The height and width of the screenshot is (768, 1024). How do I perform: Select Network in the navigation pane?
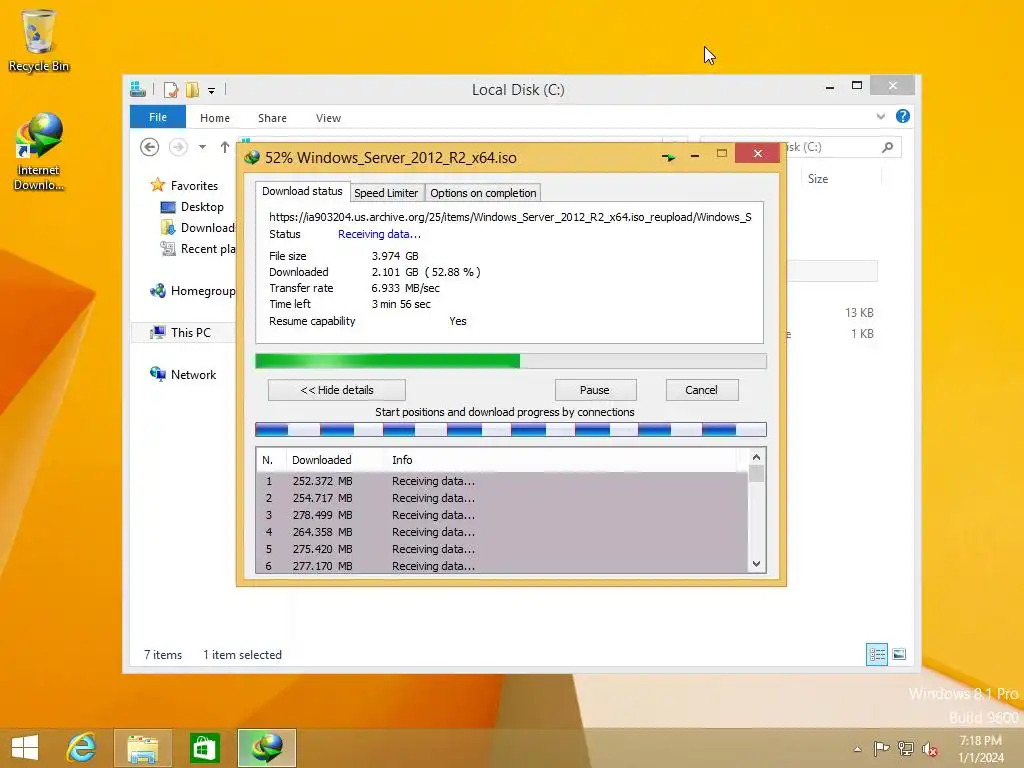[183, 374]
